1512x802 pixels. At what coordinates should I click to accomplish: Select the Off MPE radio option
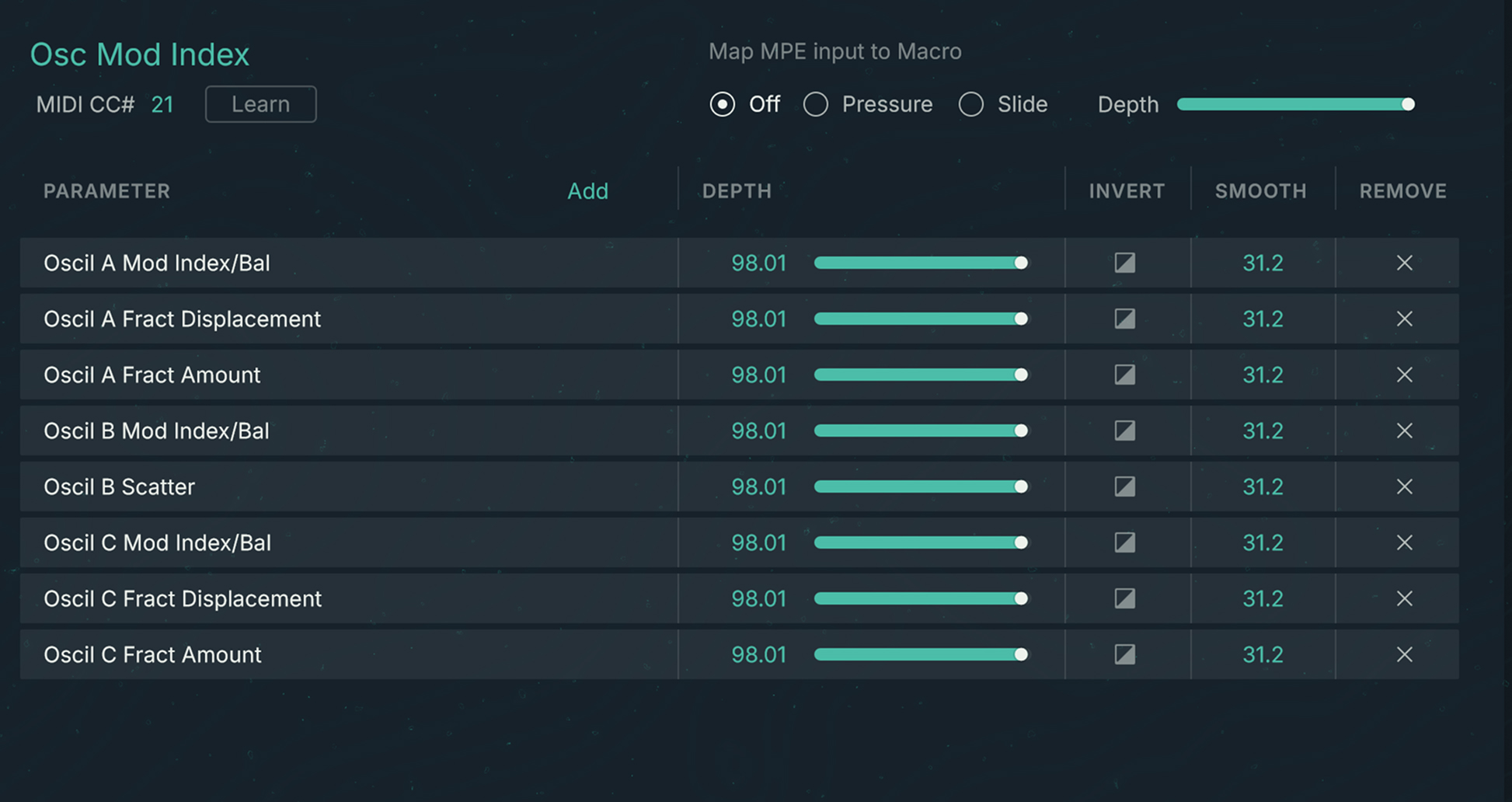[723, 104]
